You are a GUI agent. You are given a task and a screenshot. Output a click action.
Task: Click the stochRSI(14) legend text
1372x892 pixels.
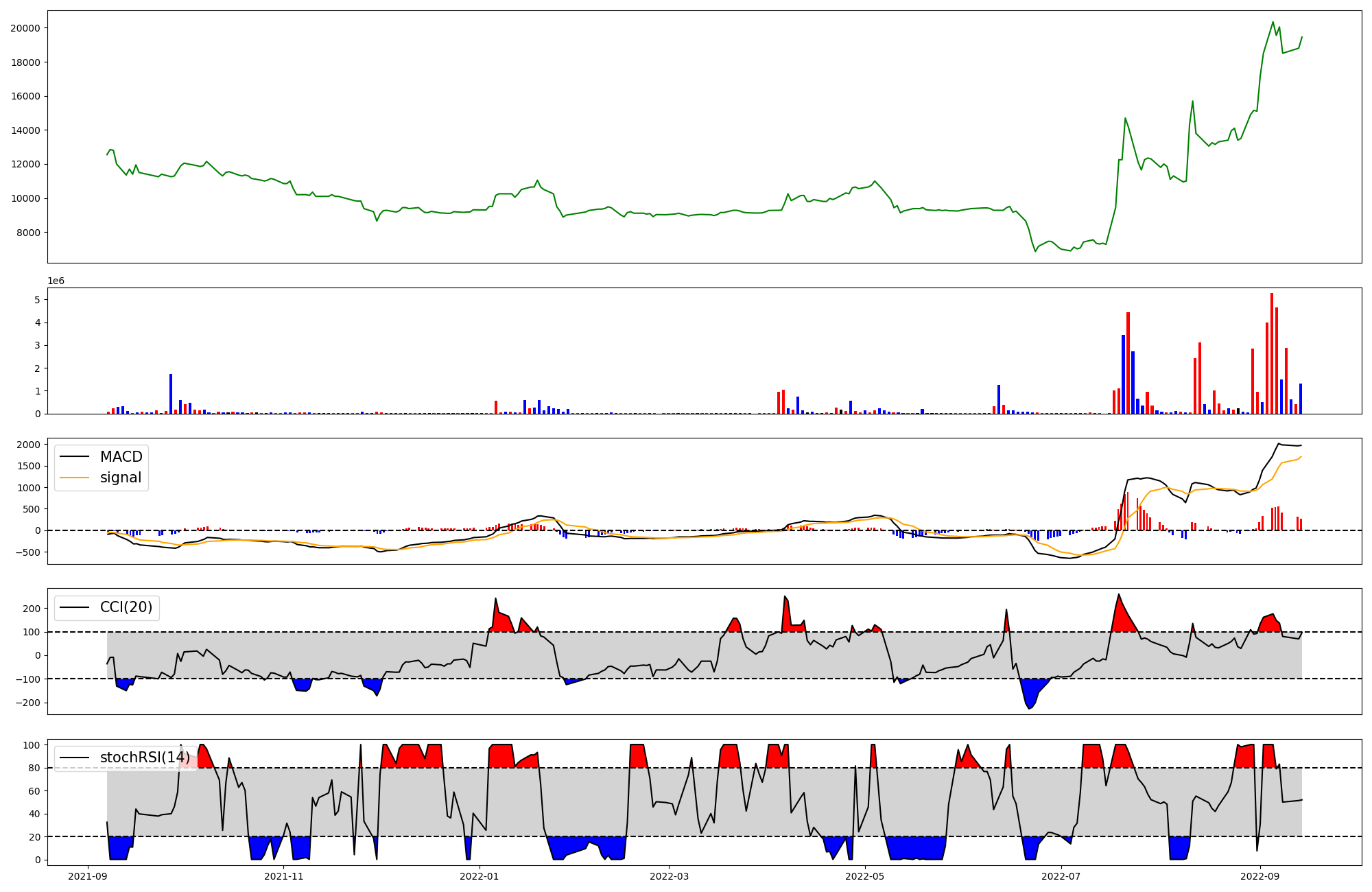pos(145,758)
